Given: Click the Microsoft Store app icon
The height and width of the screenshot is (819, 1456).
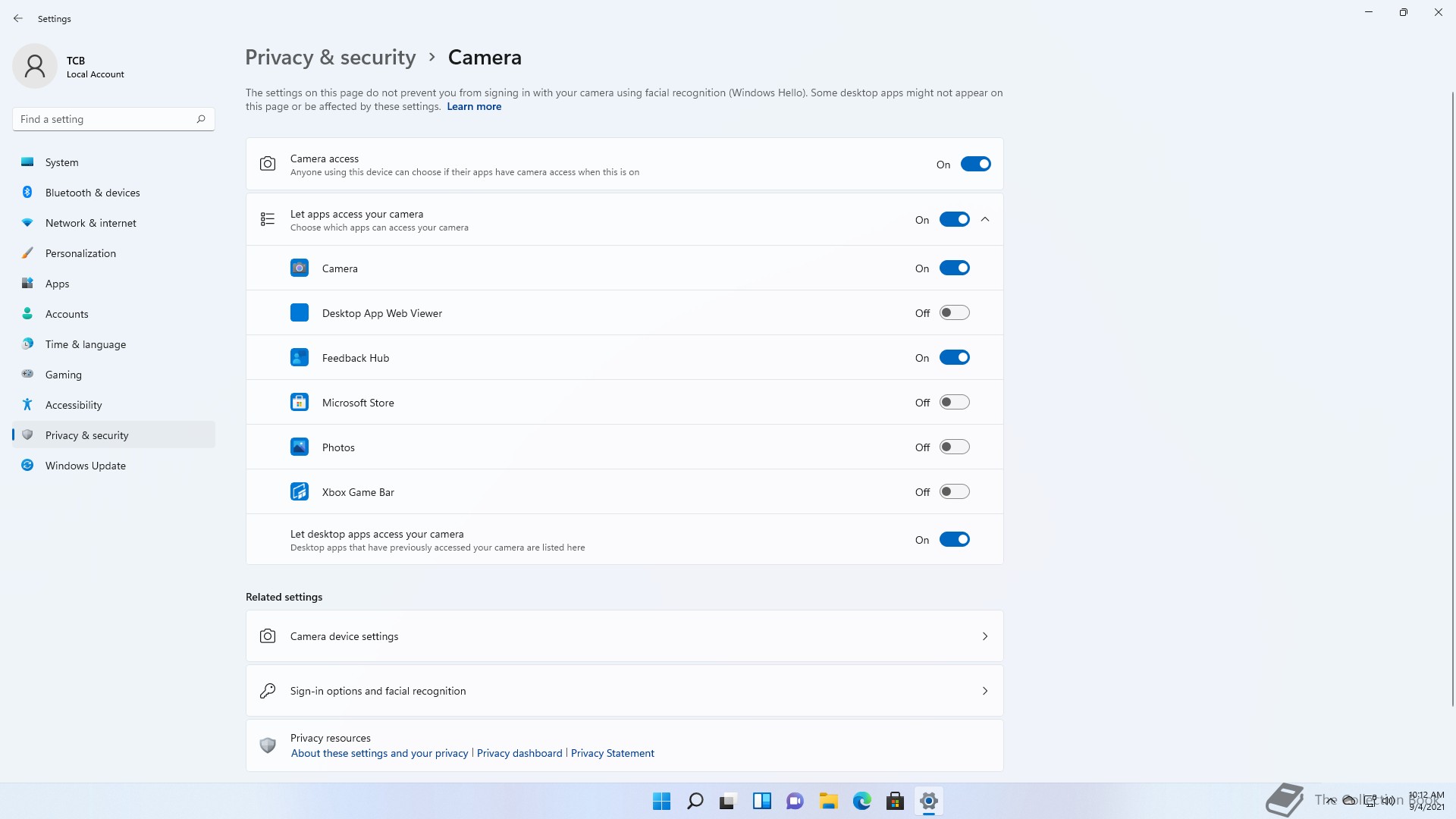Looking at the screenshot, I should click(300, 402).
